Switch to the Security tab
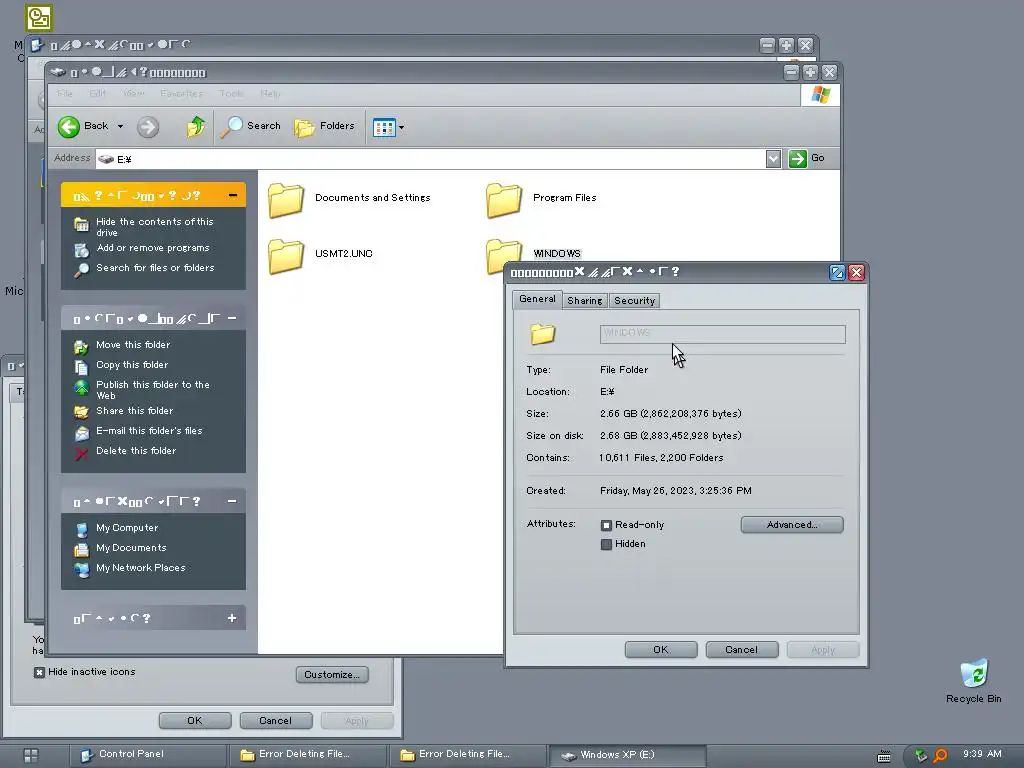 click(634, 300)
